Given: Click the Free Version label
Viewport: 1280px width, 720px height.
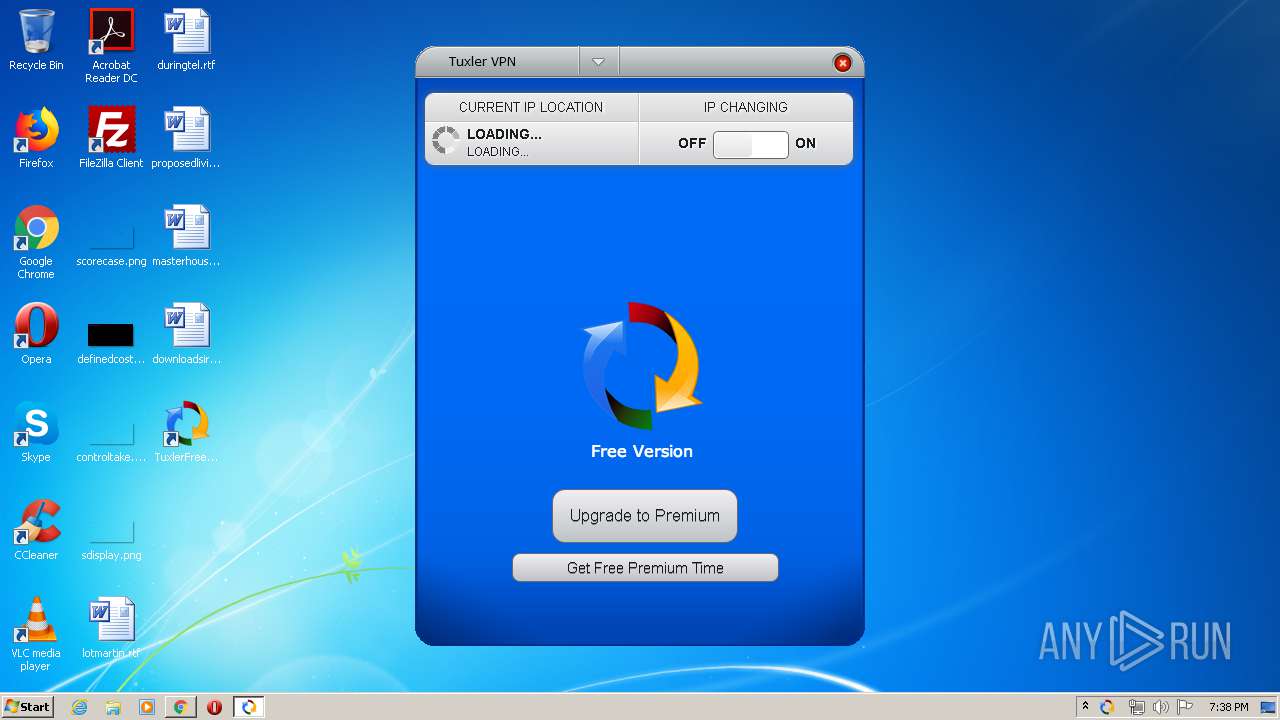Looking at the screenshot, I should [642, 451].
